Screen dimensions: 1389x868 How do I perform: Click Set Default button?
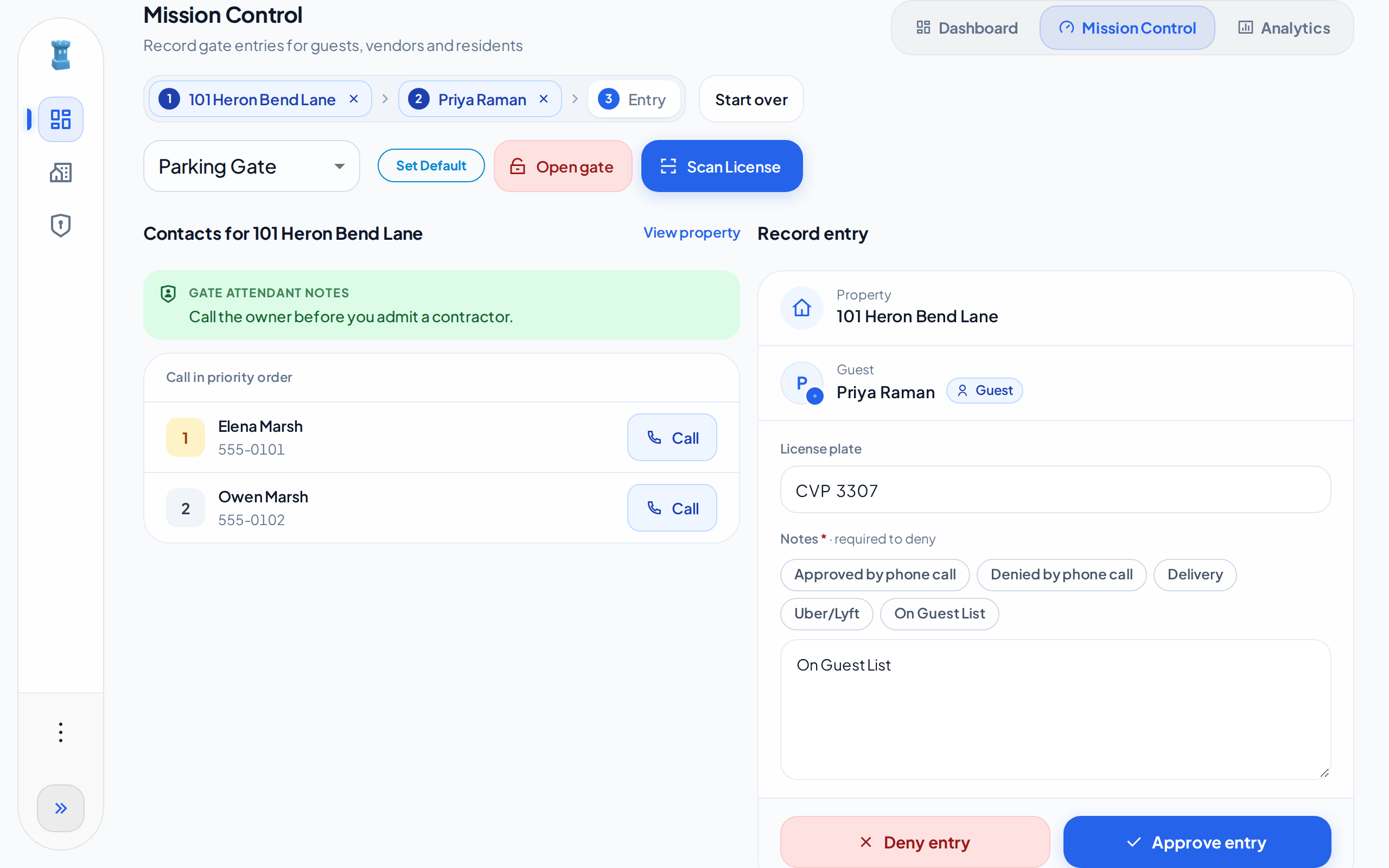(431, 165)
